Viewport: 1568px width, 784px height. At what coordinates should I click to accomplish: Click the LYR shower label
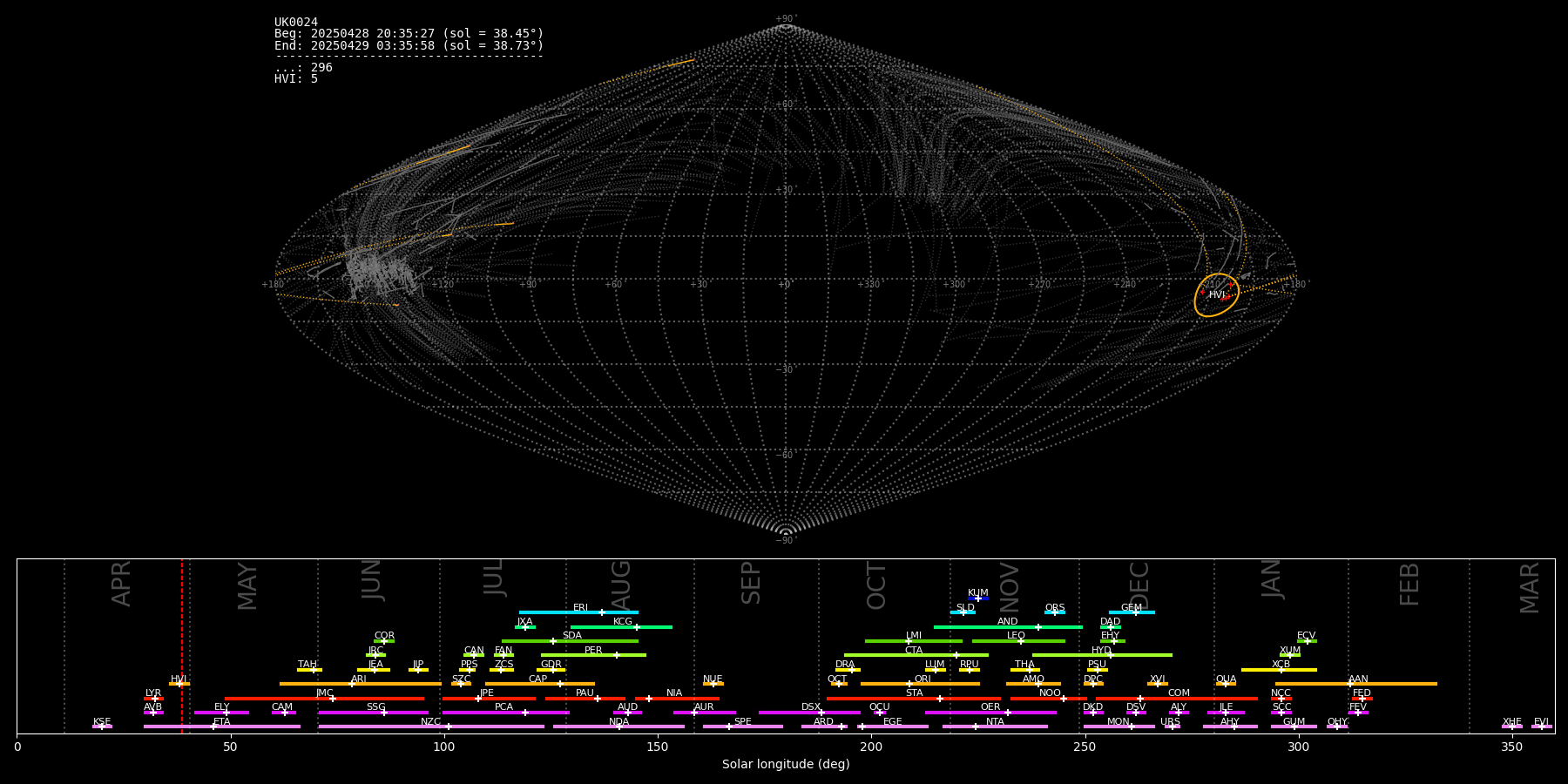(x=153, y=693)
